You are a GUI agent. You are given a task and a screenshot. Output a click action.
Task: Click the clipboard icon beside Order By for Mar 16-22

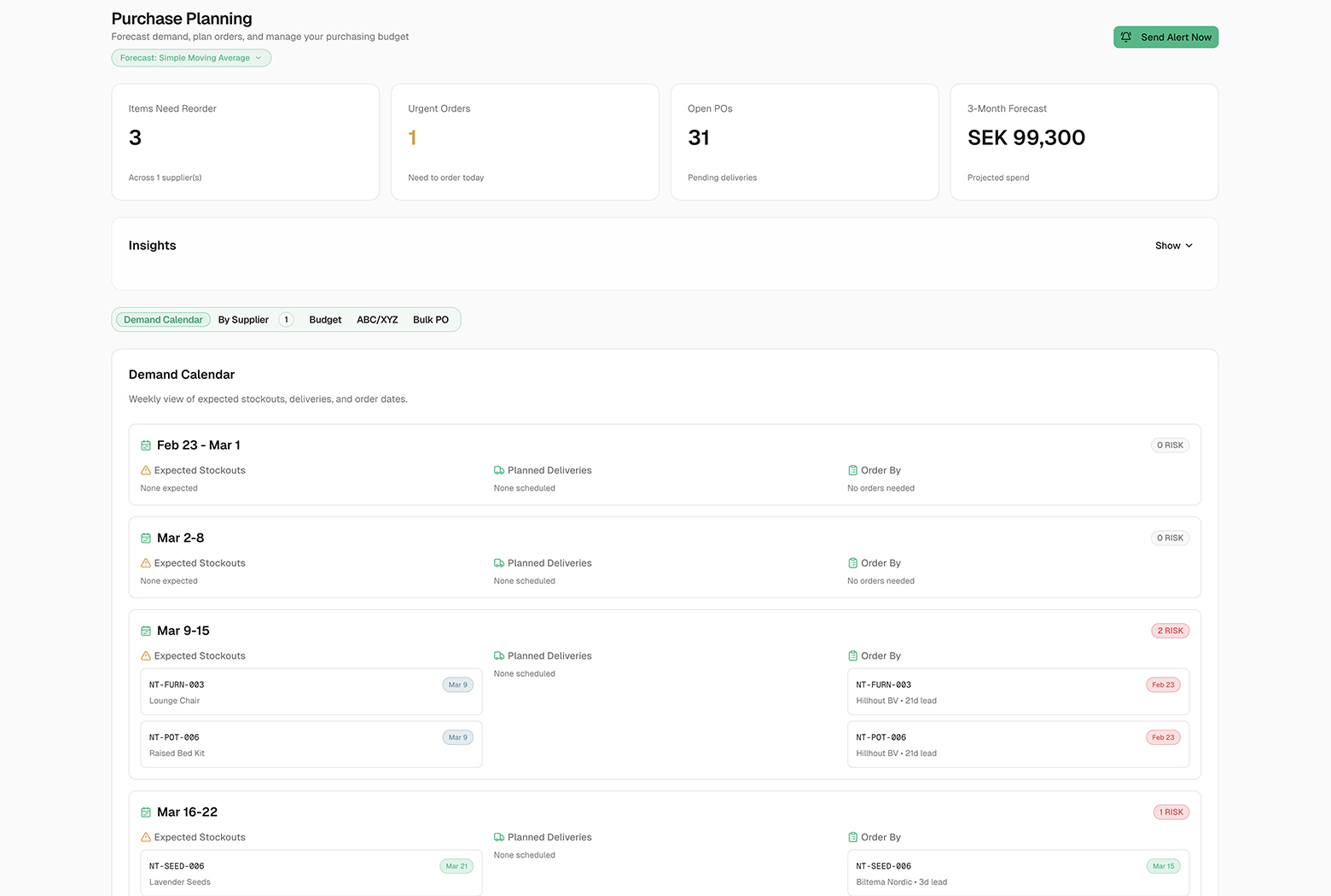coord(852,837)
